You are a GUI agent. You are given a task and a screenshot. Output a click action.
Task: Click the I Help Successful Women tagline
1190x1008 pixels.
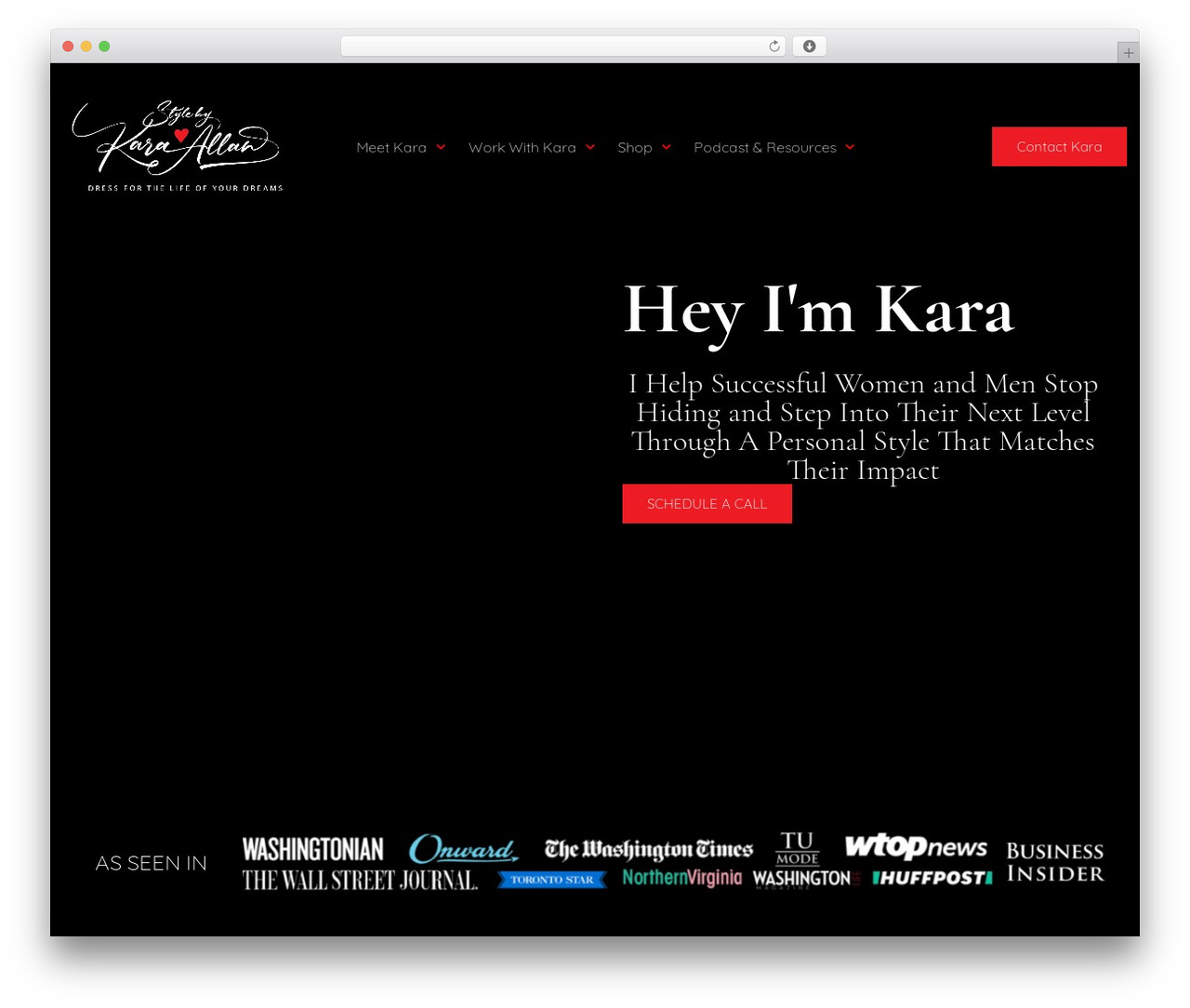(863, 427)
